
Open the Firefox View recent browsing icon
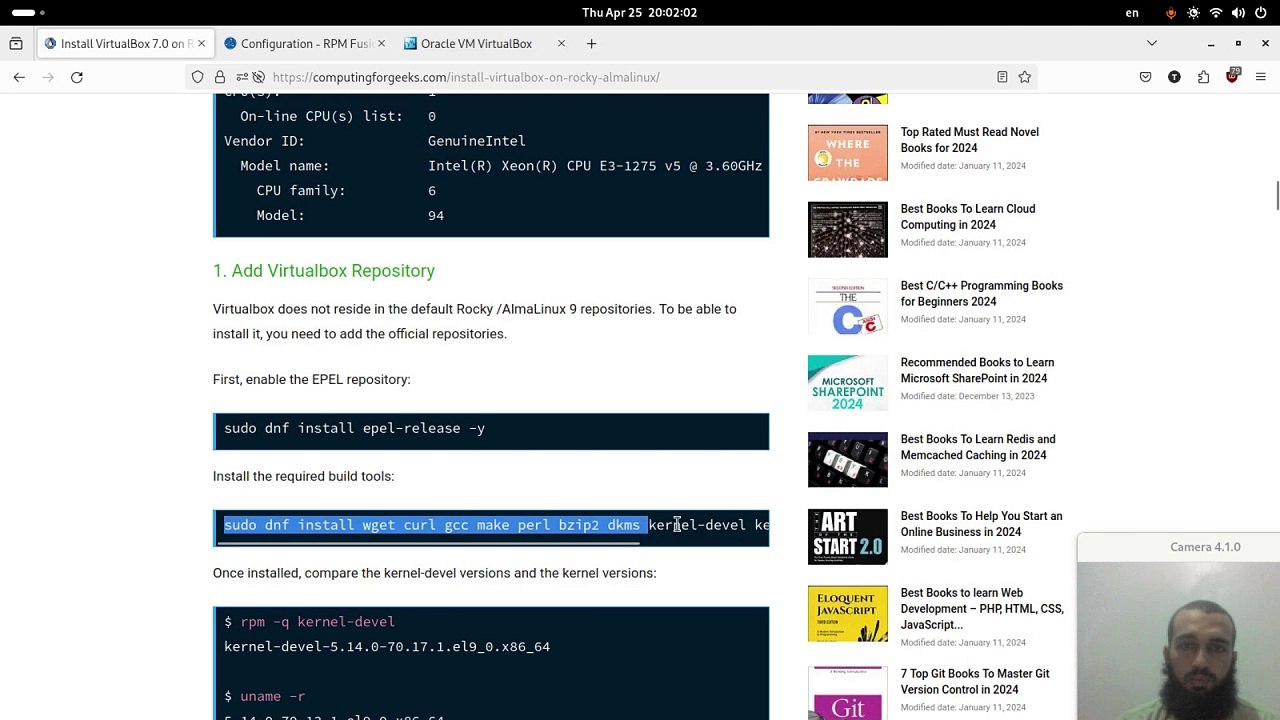16,44
